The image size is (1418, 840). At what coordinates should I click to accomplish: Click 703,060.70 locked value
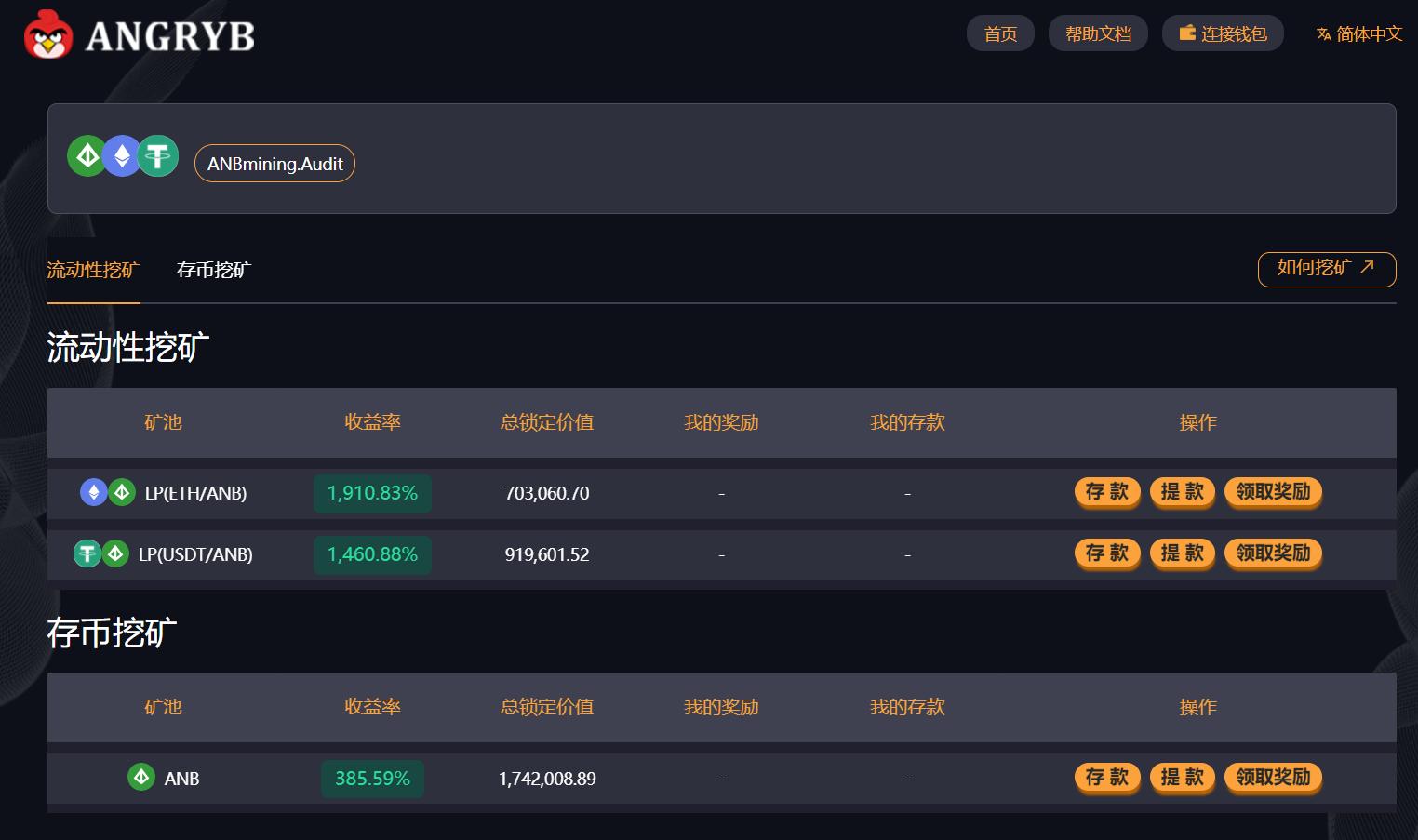pyautogui.click(x=547, y=493)
